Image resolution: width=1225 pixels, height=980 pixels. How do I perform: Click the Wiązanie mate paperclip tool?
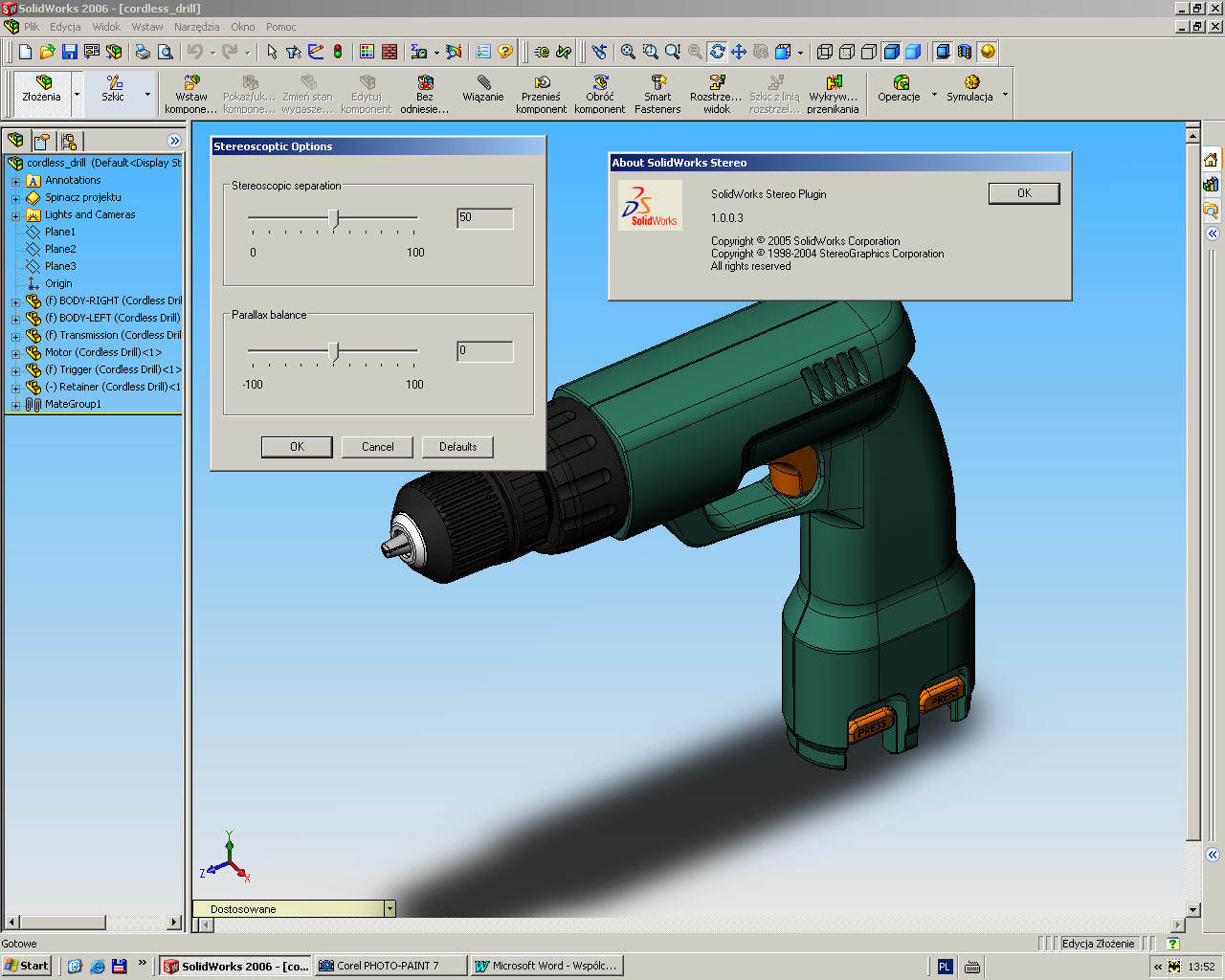click(483, 88)
